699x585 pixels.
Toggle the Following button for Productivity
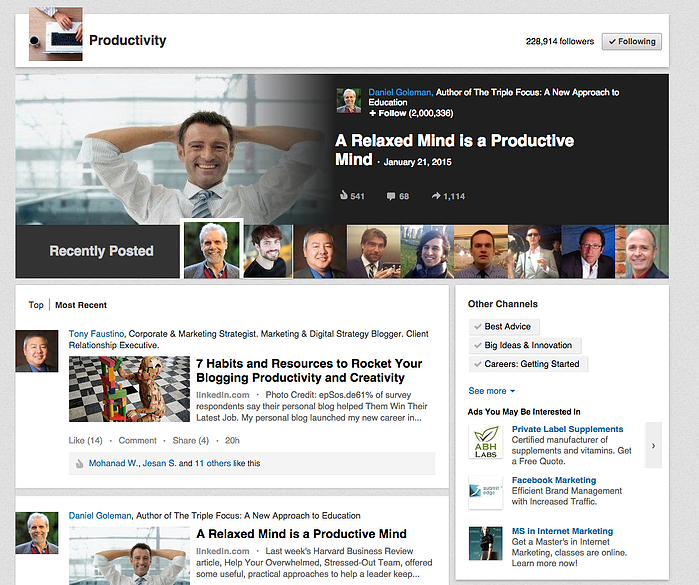click(x=632, y=41)
